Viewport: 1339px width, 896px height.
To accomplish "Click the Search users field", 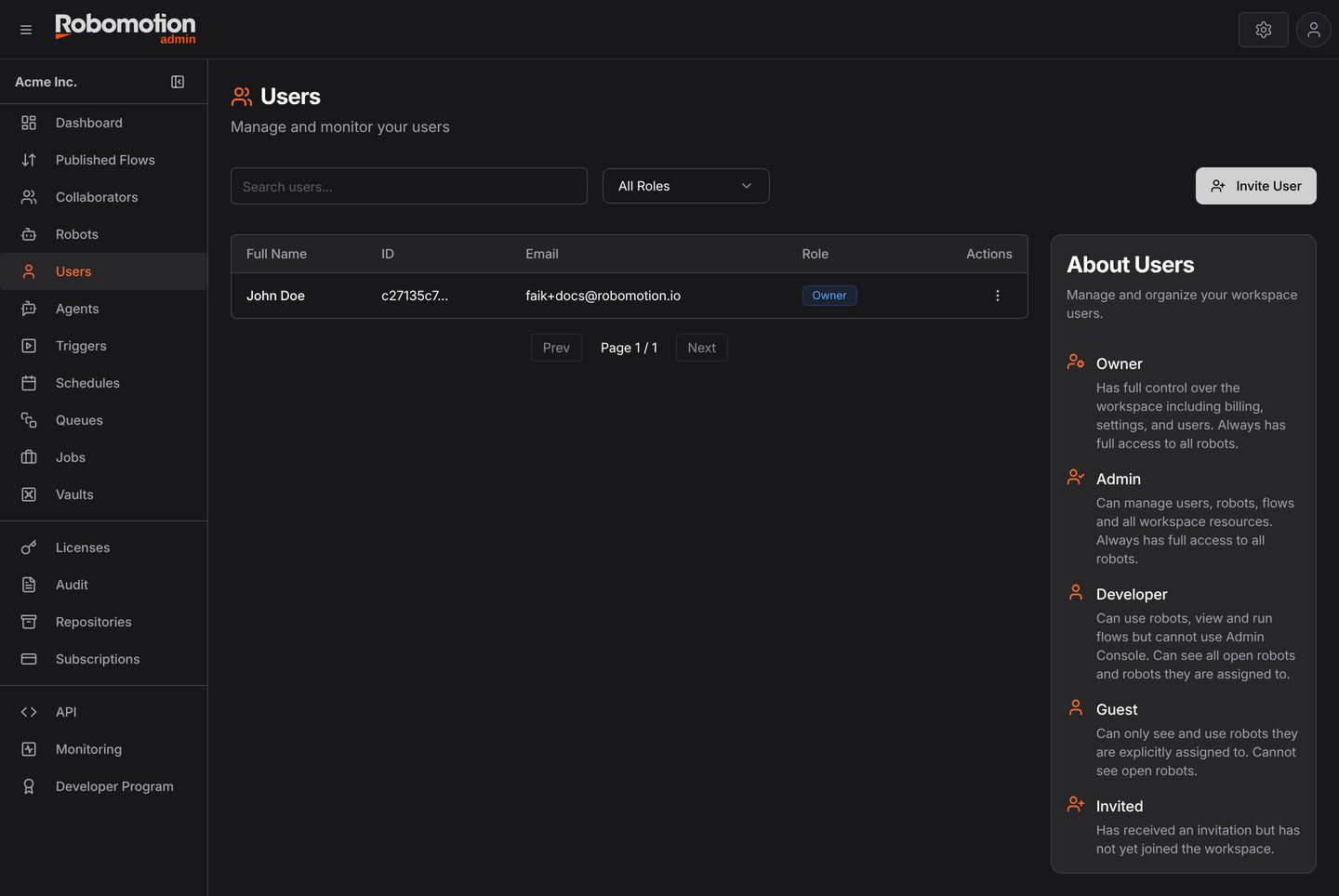I will [x=409, y=186].
